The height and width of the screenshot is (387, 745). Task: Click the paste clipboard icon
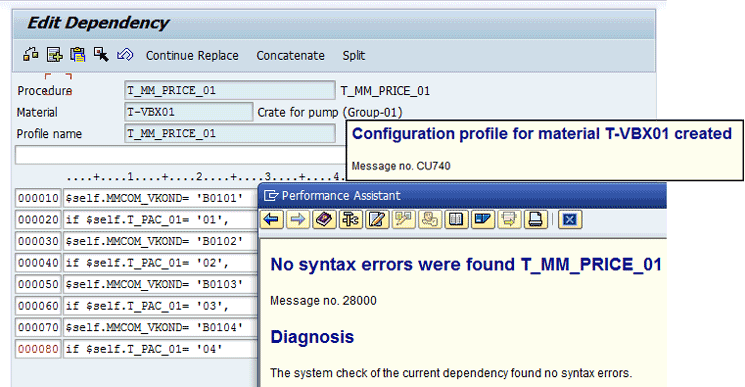[77, 55]
